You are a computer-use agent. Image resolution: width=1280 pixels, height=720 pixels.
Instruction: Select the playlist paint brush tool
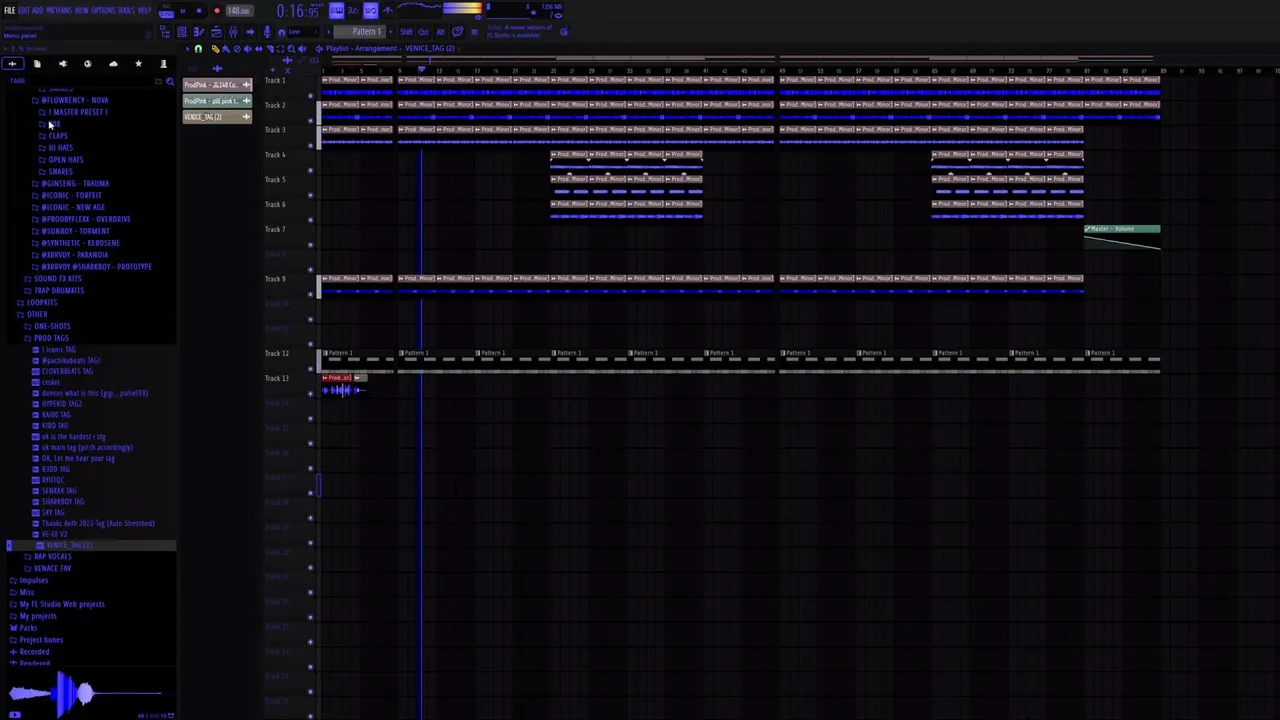(226, 49)
